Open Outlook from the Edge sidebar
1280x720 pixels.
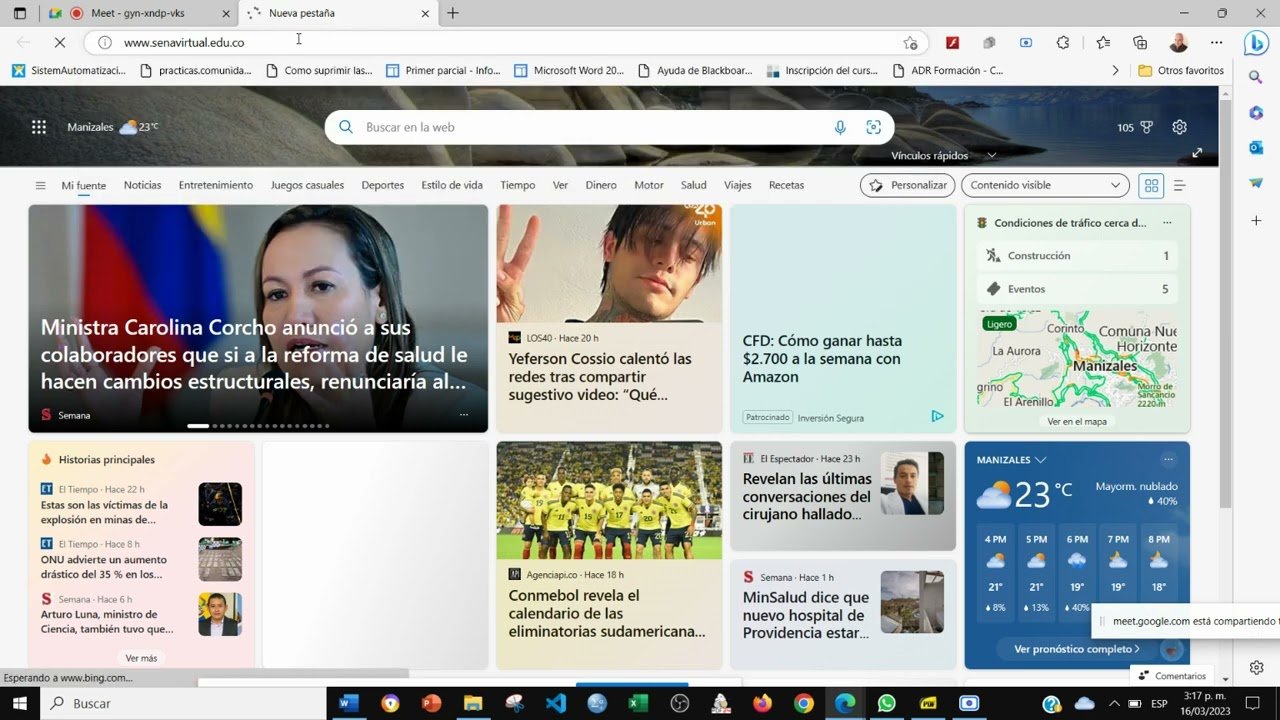click(1256, 148)
